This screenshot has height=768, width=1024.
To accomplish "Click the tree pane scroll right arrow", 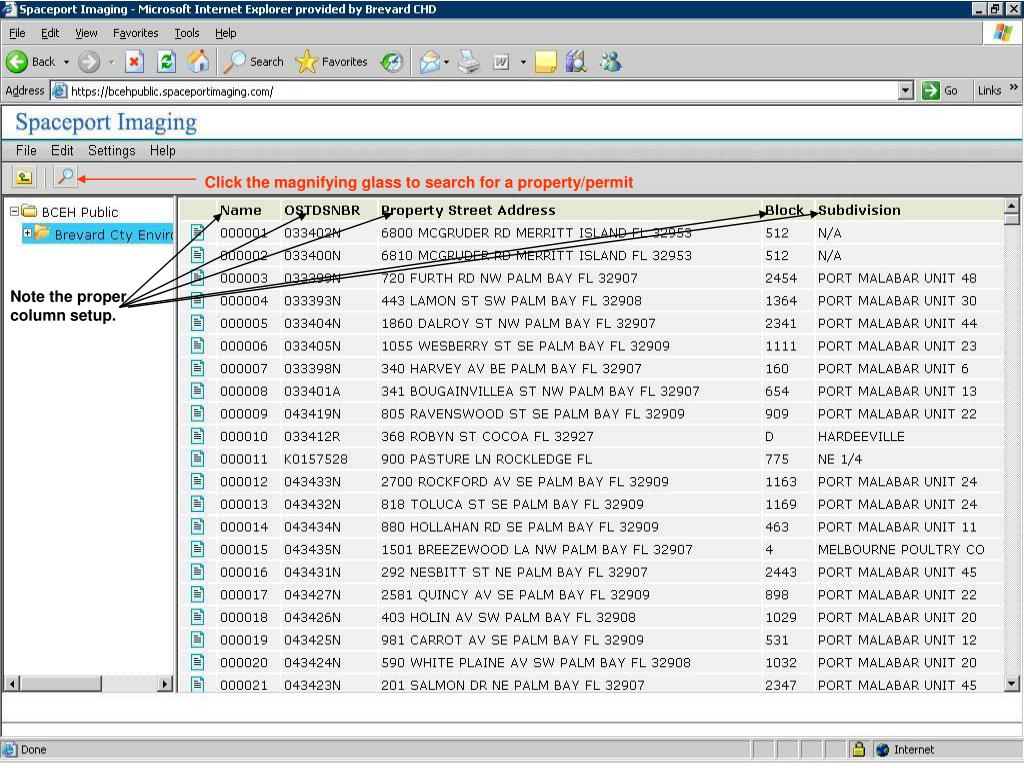I will coord(165,684).
